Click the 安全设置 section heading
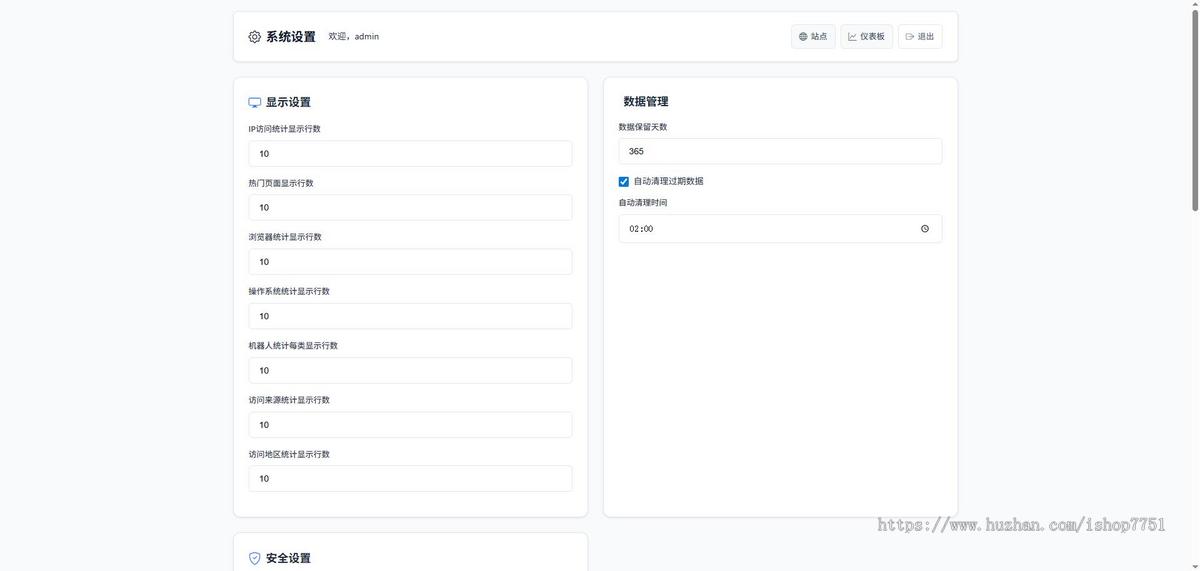This screenshot has height=571, width=1200. point(288,558)
